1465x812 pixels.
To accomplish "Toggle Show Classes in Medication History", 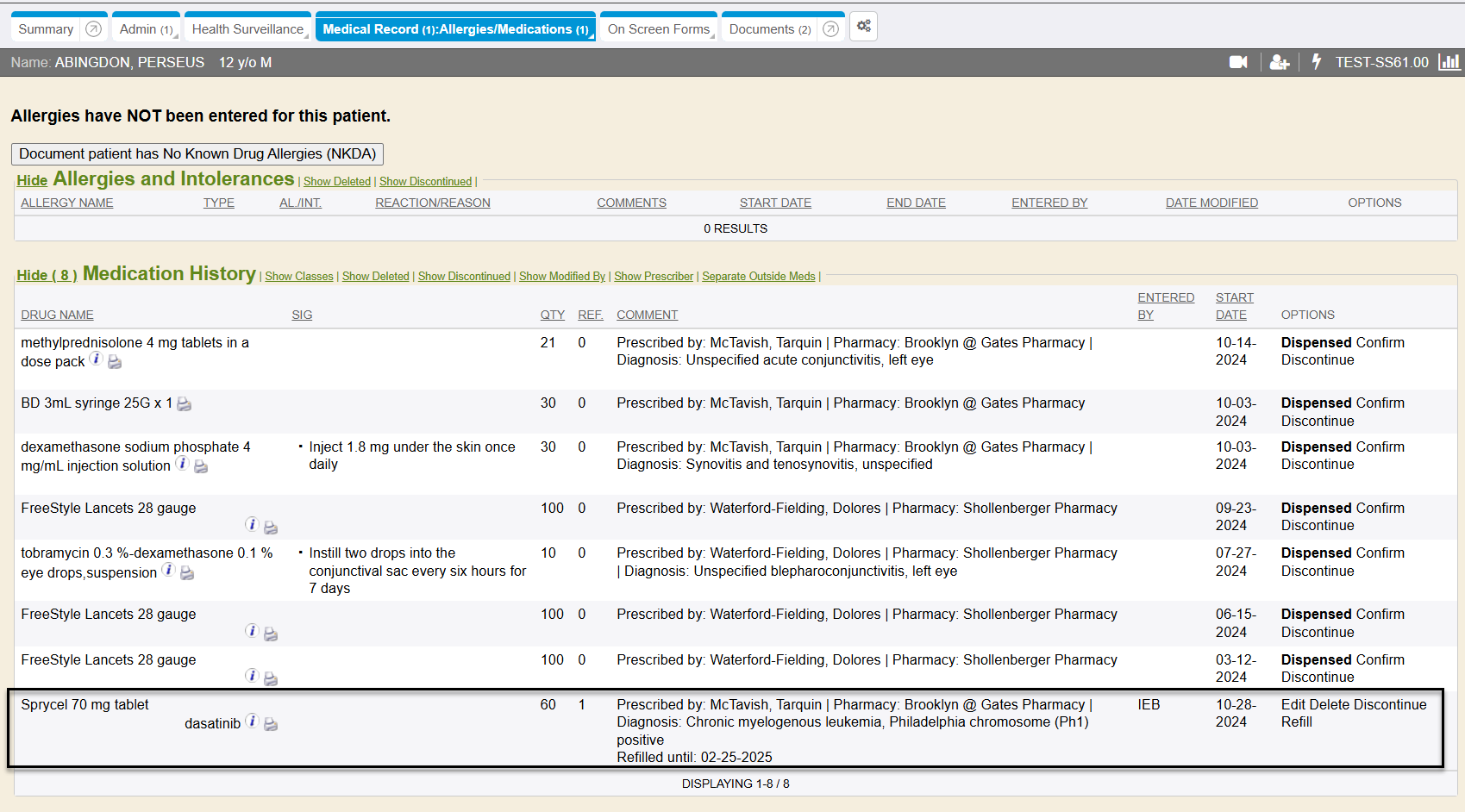I will click(x=298, y=277).
